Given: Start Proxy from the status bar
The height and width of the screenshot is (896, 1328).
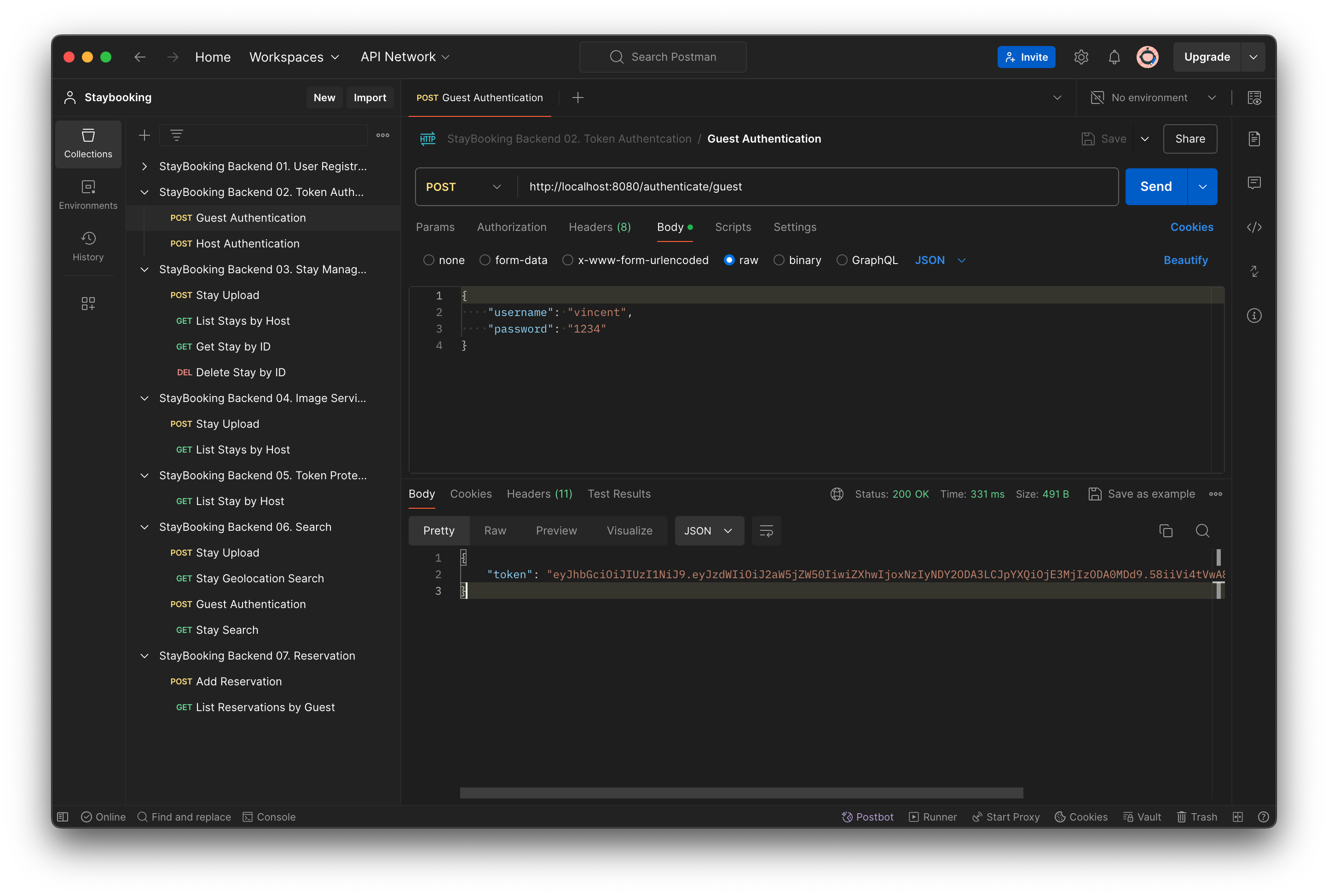Looking at the screenshot, I should [x=1006, y=816].
